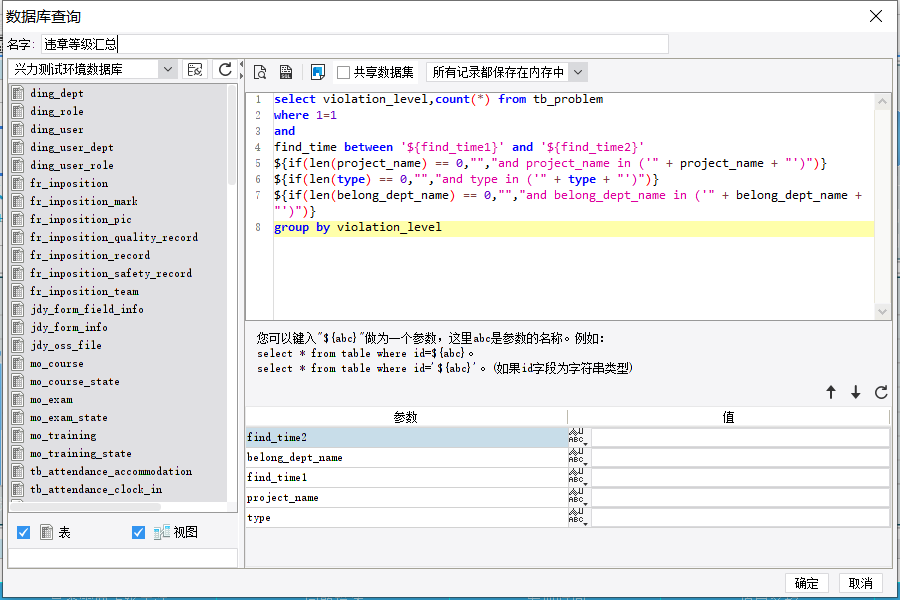This screenshot has height=600, width=900.
Task: Open the 兴力测试环境数据库 connection dropdown
Action: [x=167, y=69]
